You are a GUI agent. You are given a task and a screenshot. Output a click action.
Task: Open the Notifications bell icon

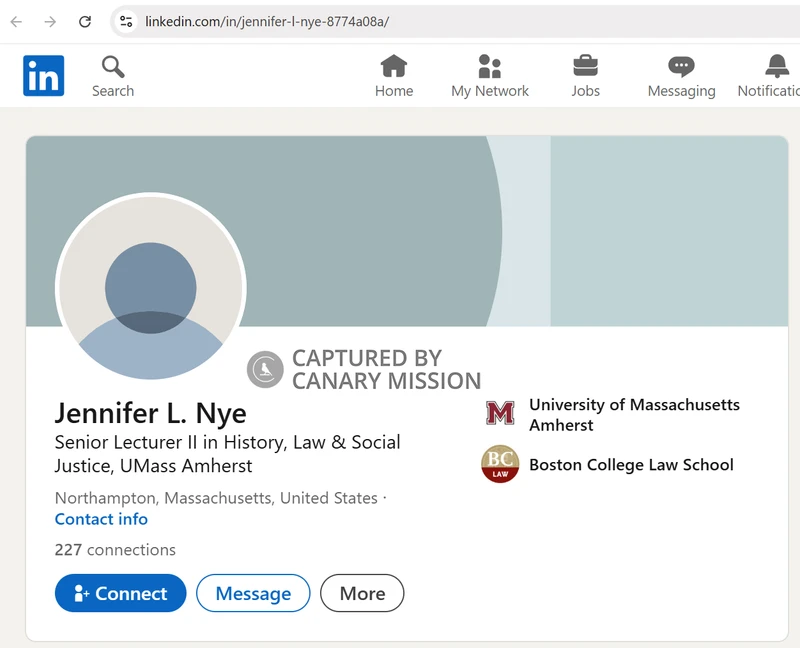(777, 67)
